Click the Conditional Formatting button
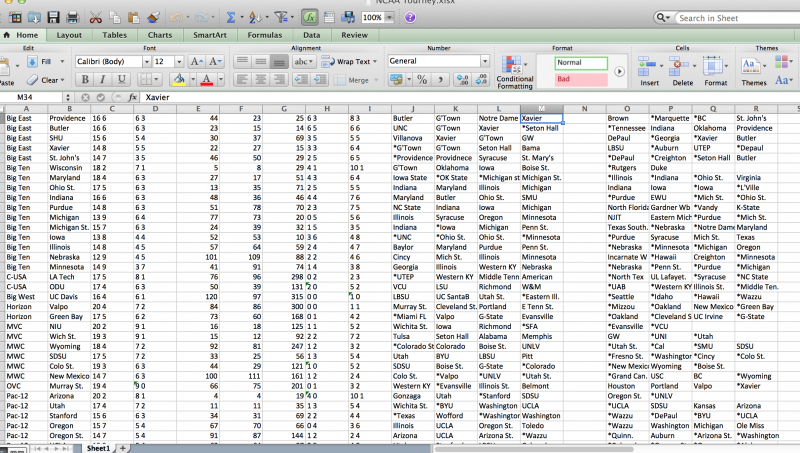This screenshot has width=800, height=453. [514, 71]
